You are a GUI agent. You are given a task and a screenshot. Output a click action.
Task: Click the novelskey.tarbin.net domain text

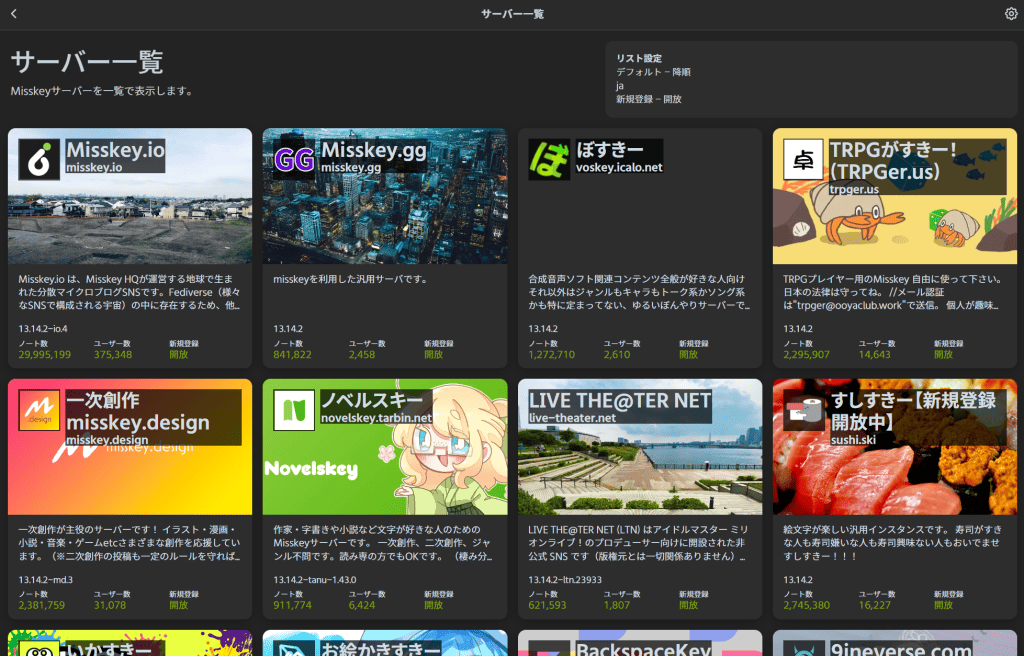(376, 418)
